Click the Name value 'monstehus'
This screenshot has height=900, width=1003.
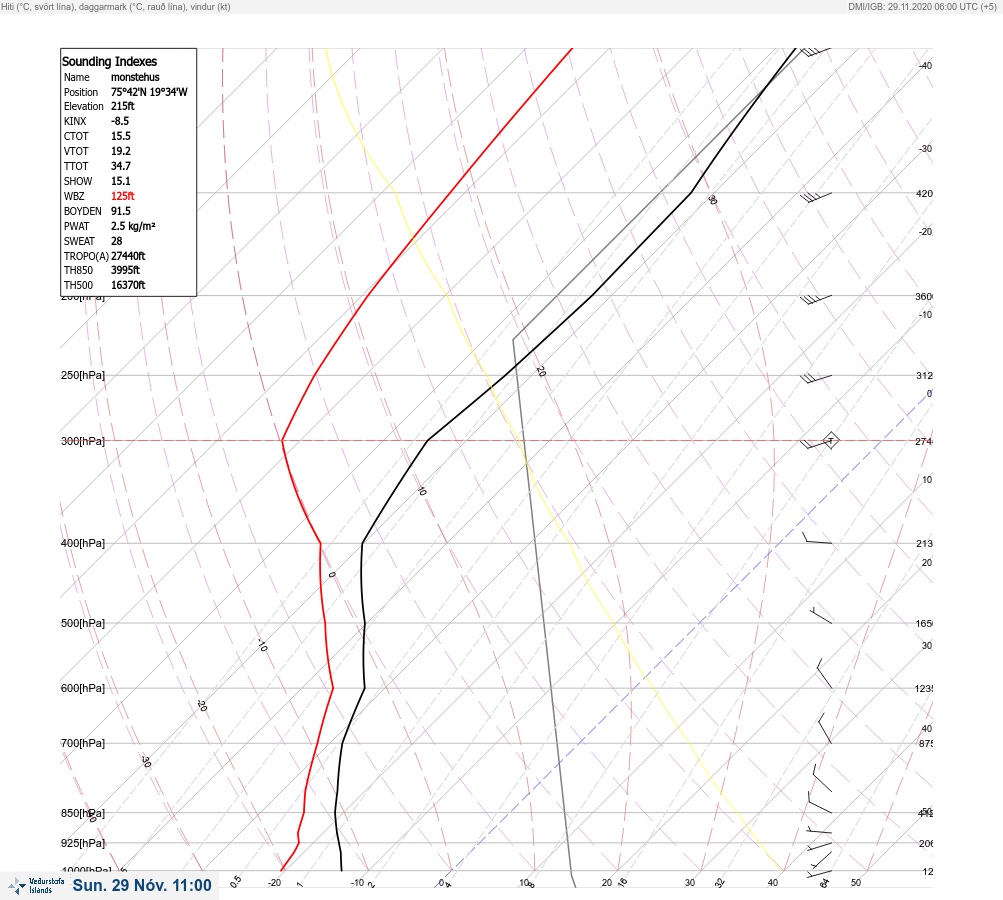(x=135, y=77)
